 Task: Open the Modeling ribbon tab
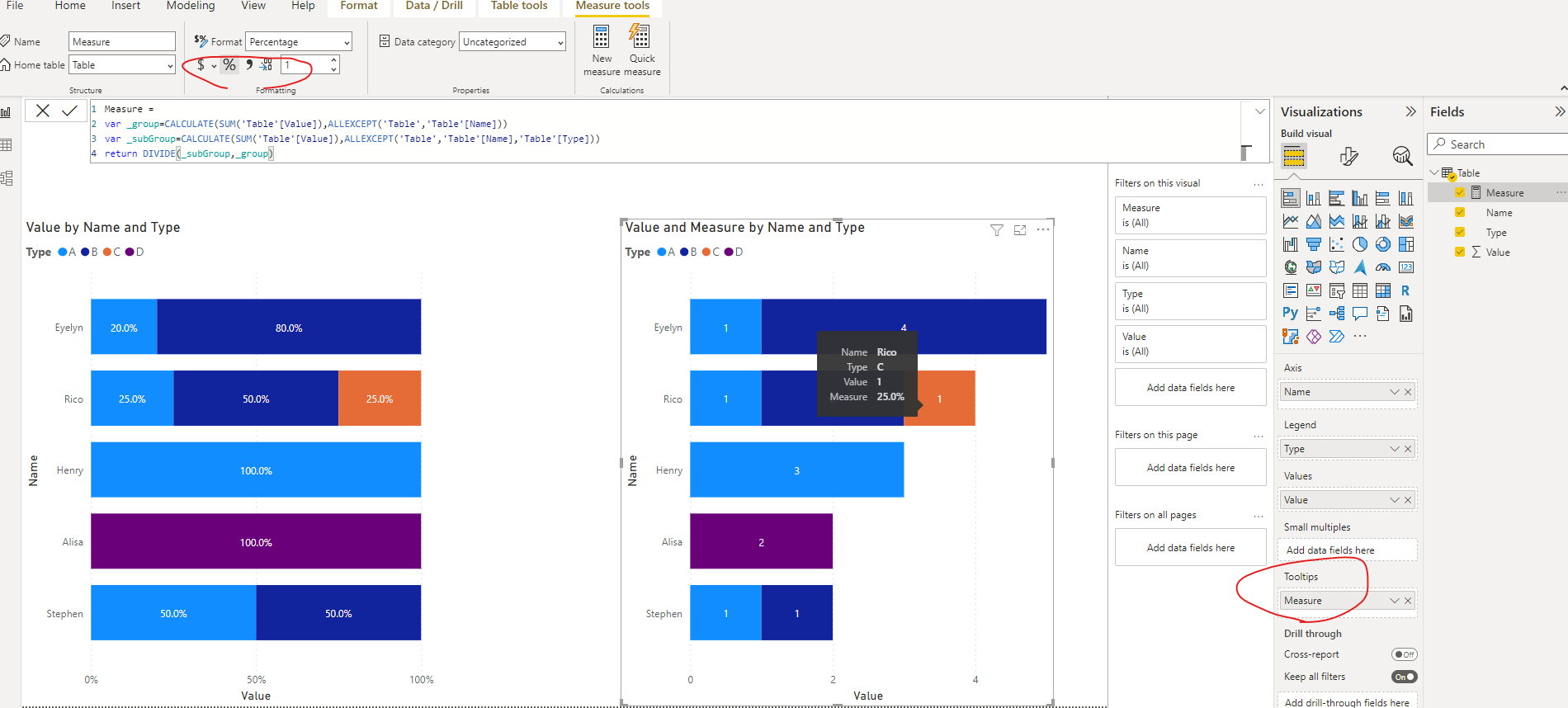(x=191, y=6)
